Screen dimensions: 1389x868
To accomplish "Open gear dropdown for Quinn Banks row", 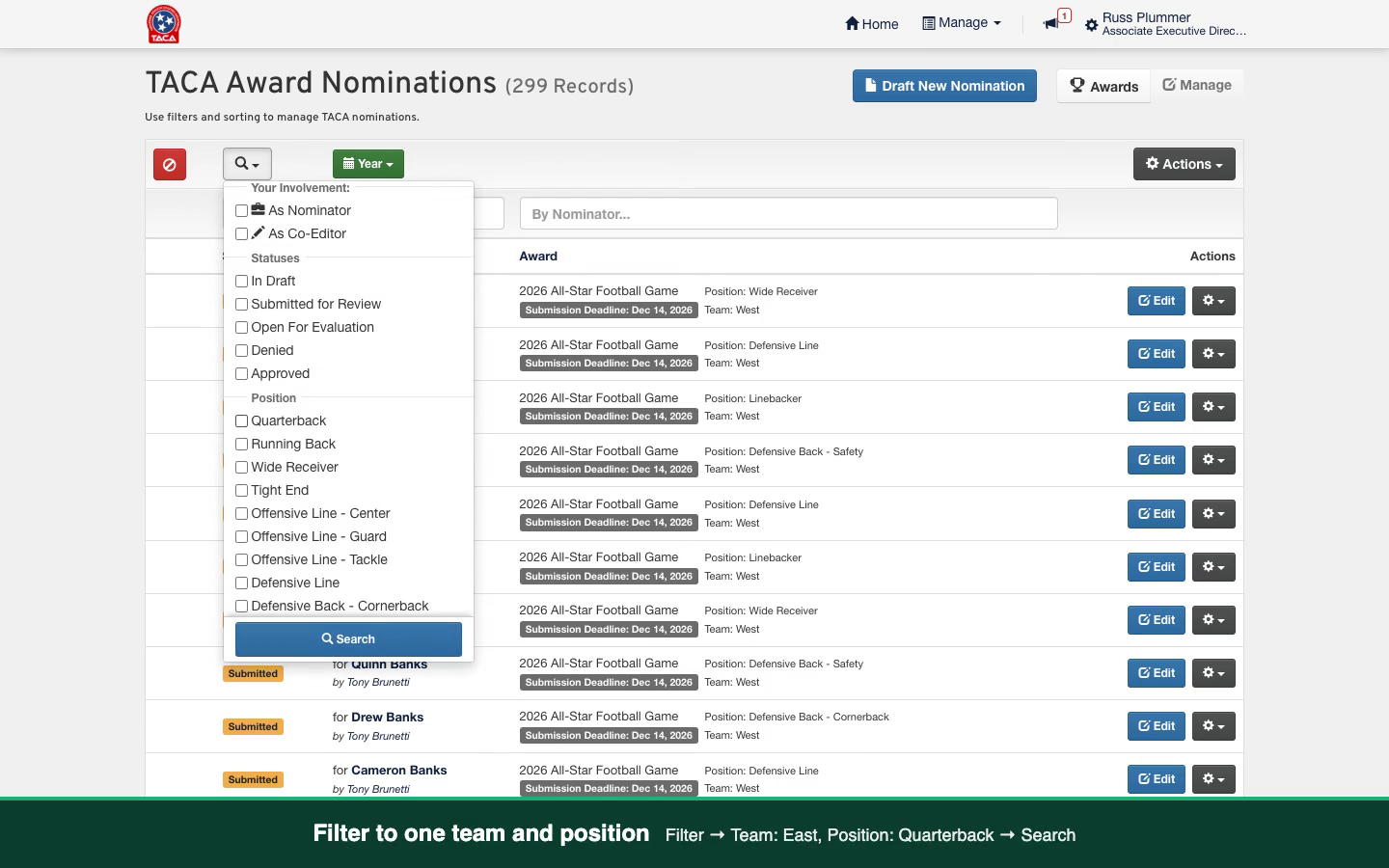I will tap(1213, 673).
